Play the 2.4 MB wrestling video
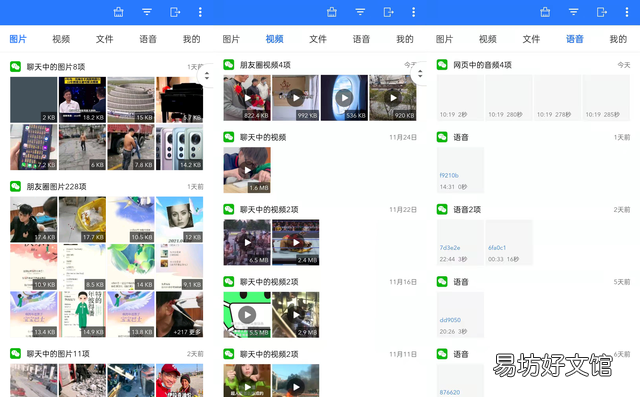The width and height of the screenshot is (640, 397). click(296, 242)
